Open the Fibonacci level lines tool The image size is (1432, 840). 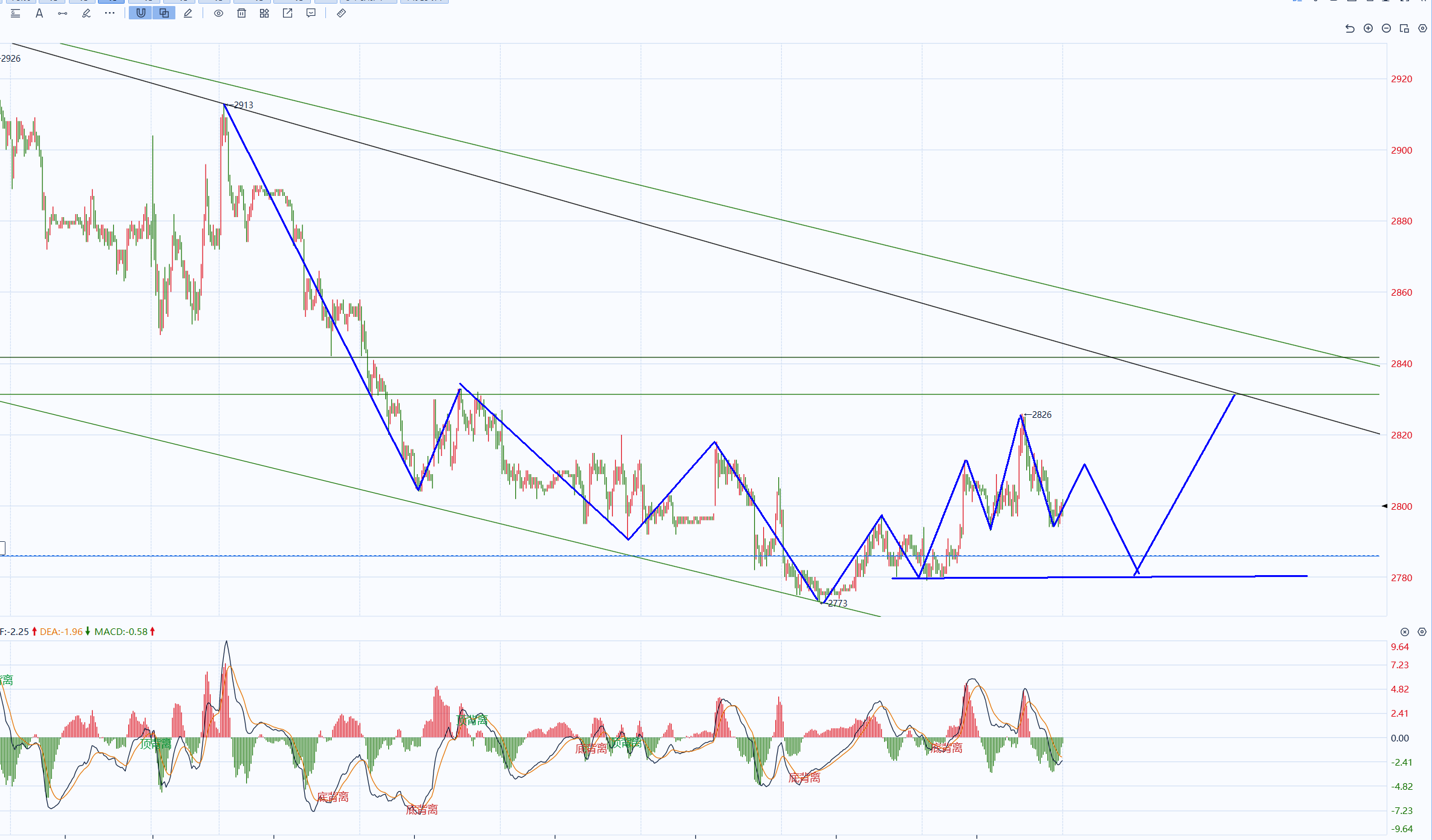coord(16,13)
